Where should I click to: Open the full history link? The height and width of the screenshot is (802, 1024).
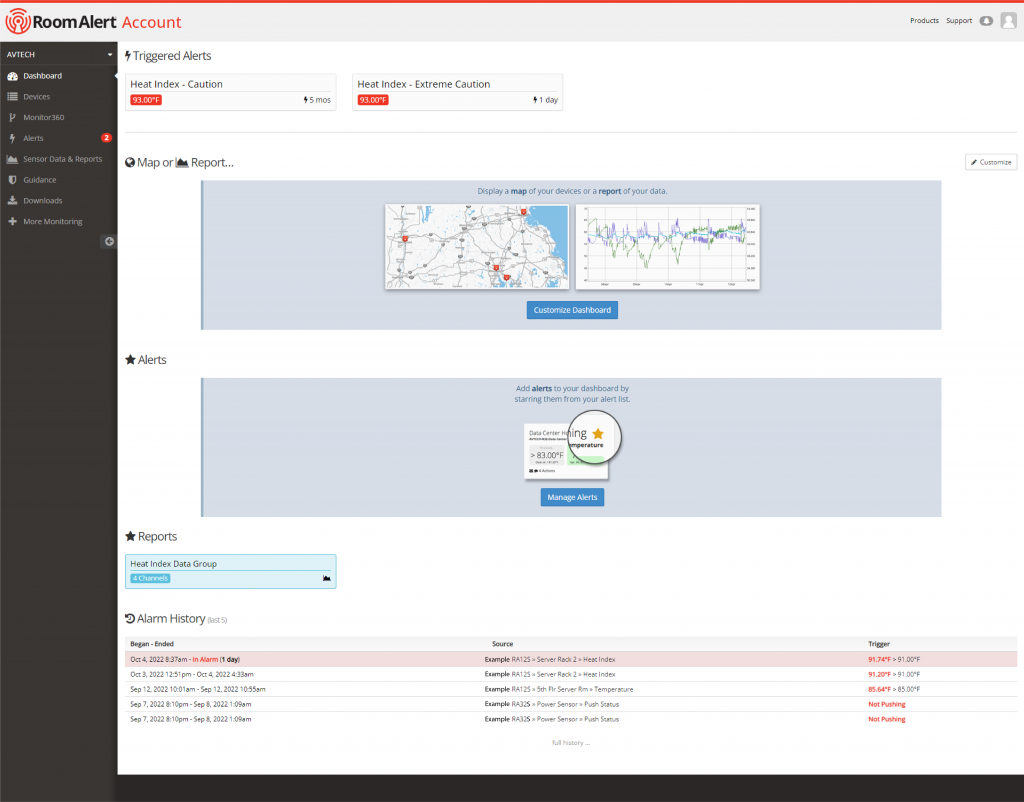point(570,743)
